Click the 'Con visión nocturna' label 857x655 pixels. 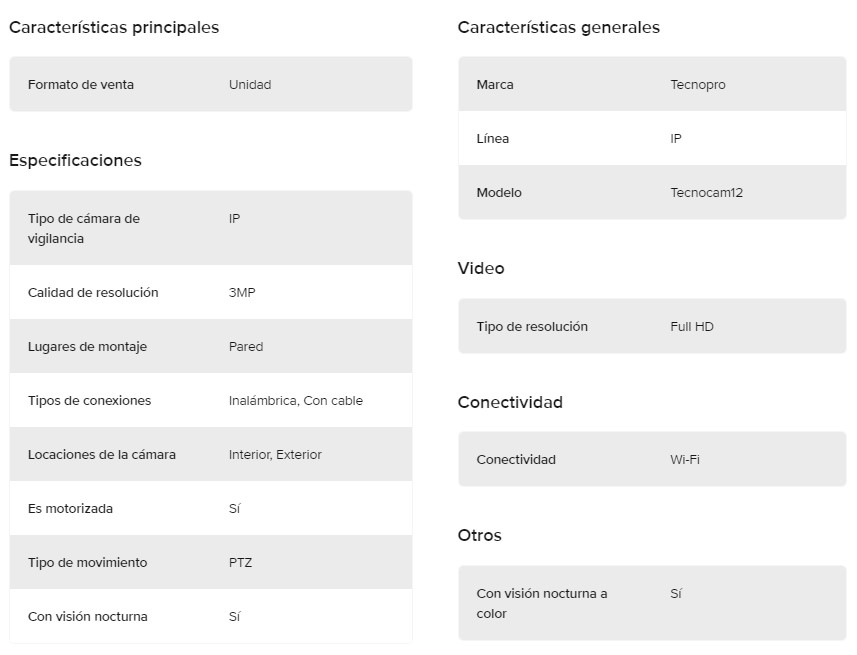(88, 617)
